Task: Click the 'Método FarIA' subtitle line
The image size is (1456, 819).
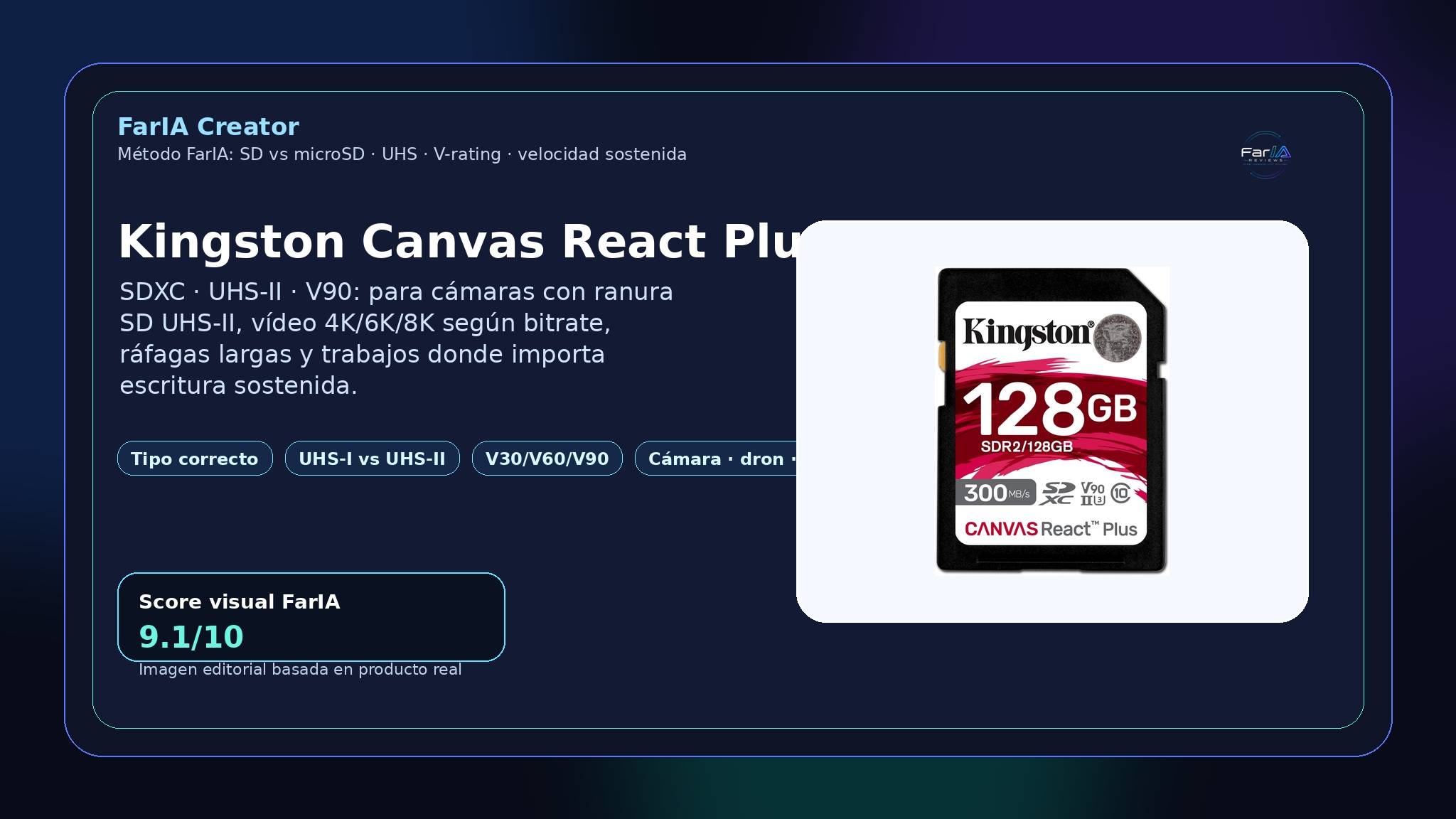Action: click(x=402, y=154)
